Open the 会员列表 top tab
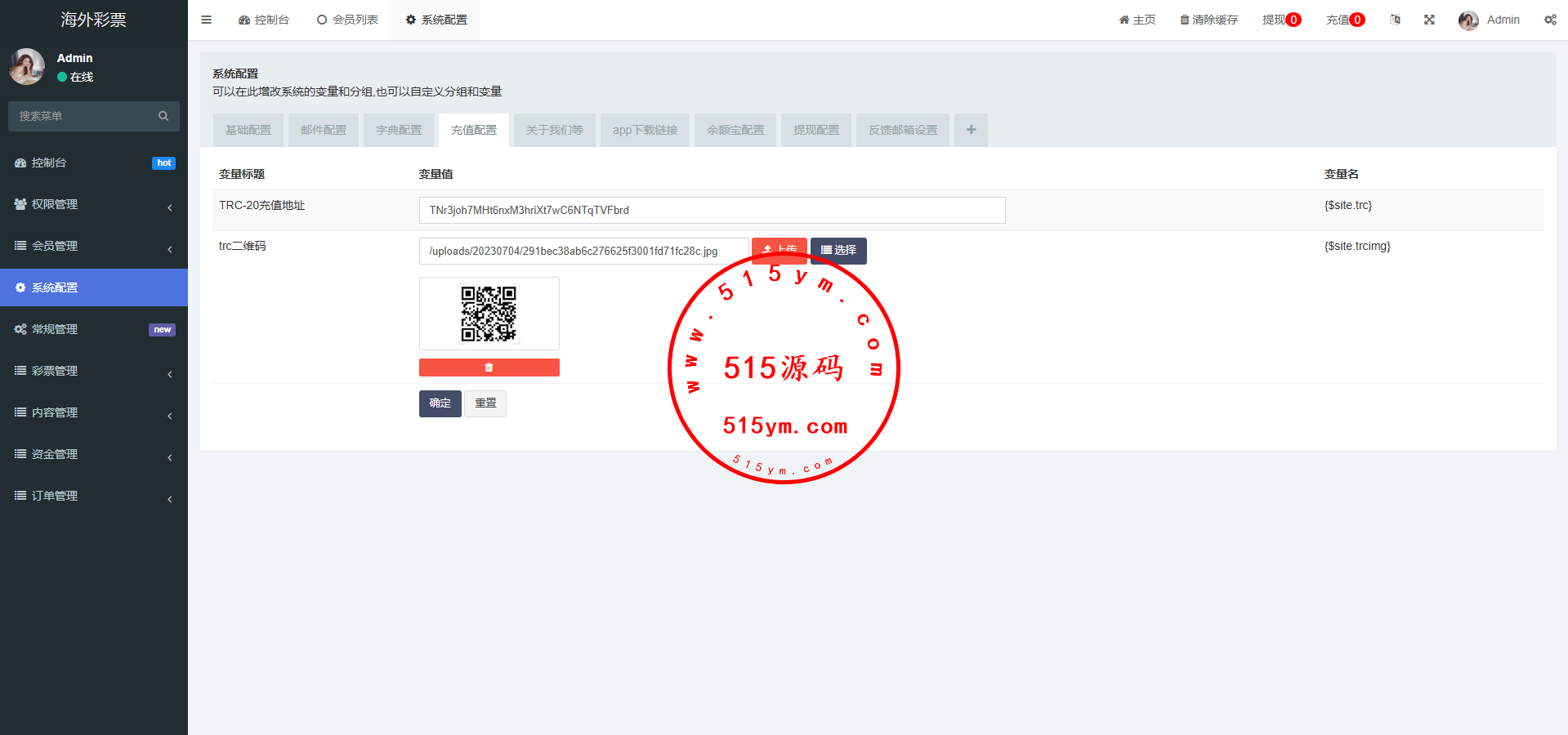This screenshot has width=1568, height=735. (347, 20)
